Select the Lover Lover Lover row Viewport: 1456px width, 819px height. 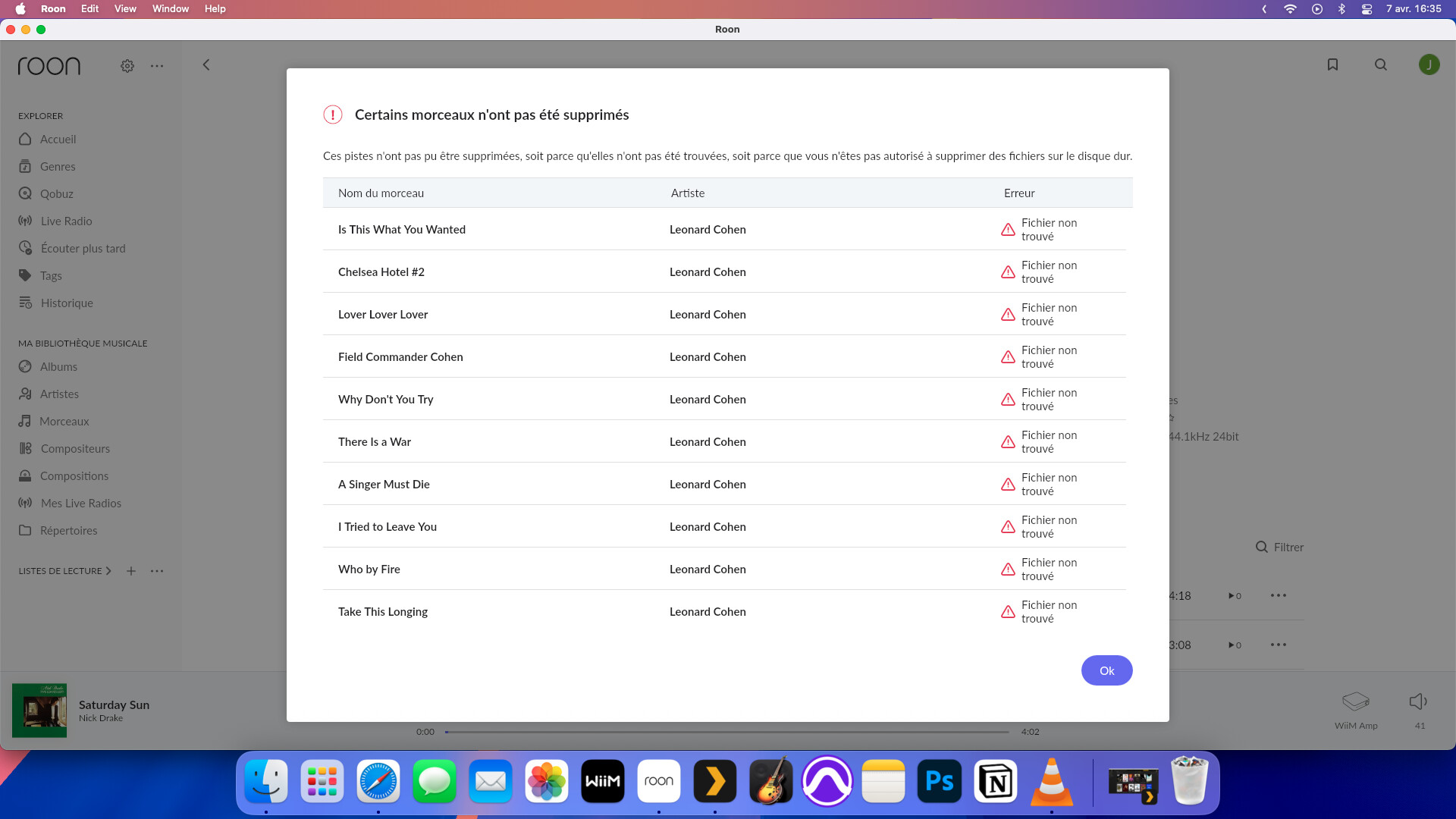click(724, 314)
